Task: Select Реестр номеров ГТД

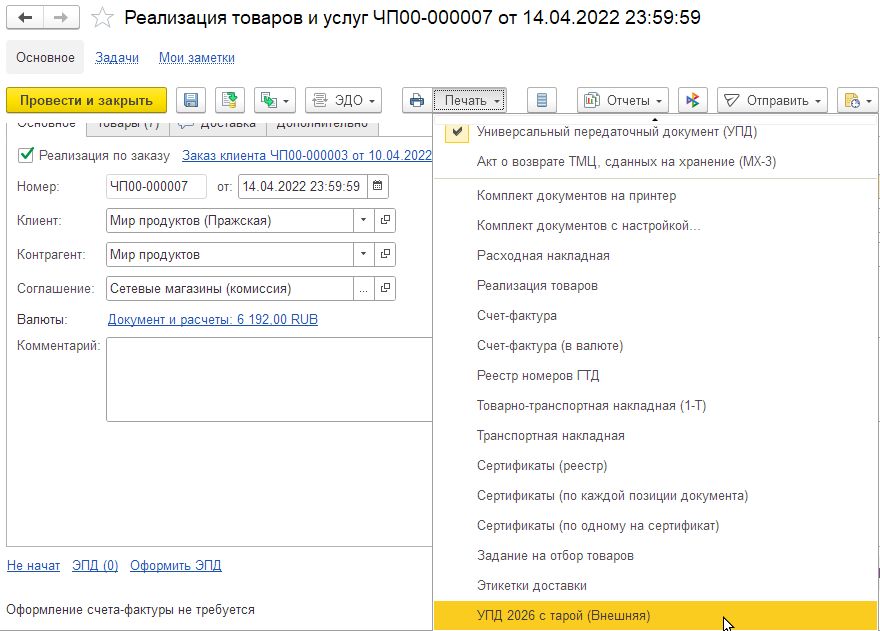Action: coord(655,376)
